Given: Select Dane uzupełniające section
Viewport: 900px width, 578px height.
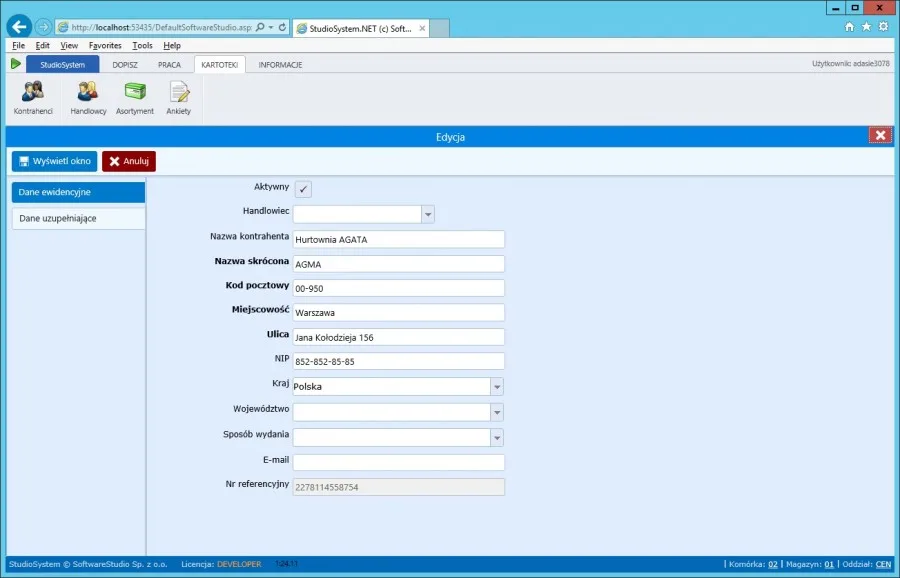Looking at the screenshot, I should [79, 219].
